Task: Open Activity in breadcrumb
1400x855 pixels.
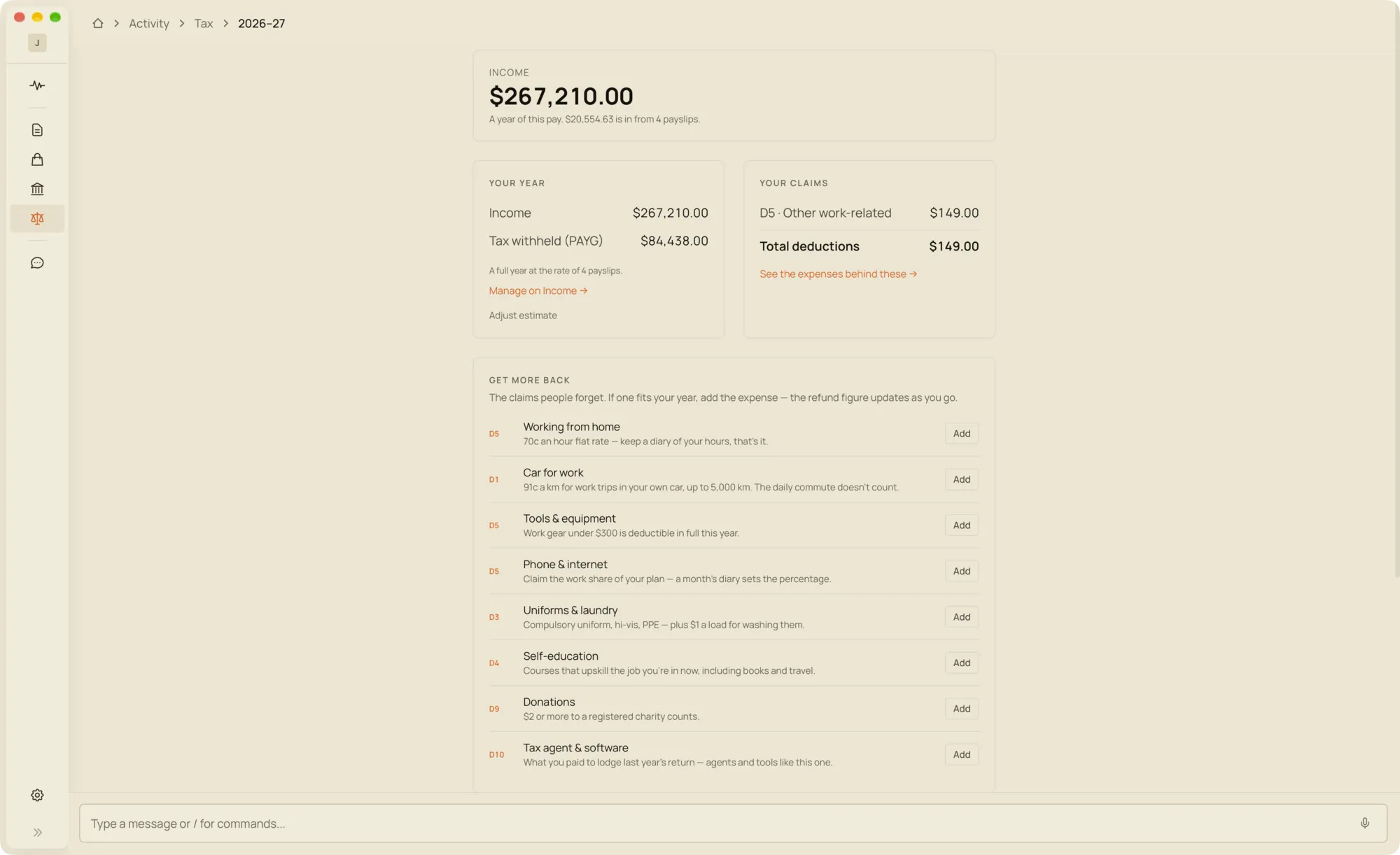Action: (149, 23)
